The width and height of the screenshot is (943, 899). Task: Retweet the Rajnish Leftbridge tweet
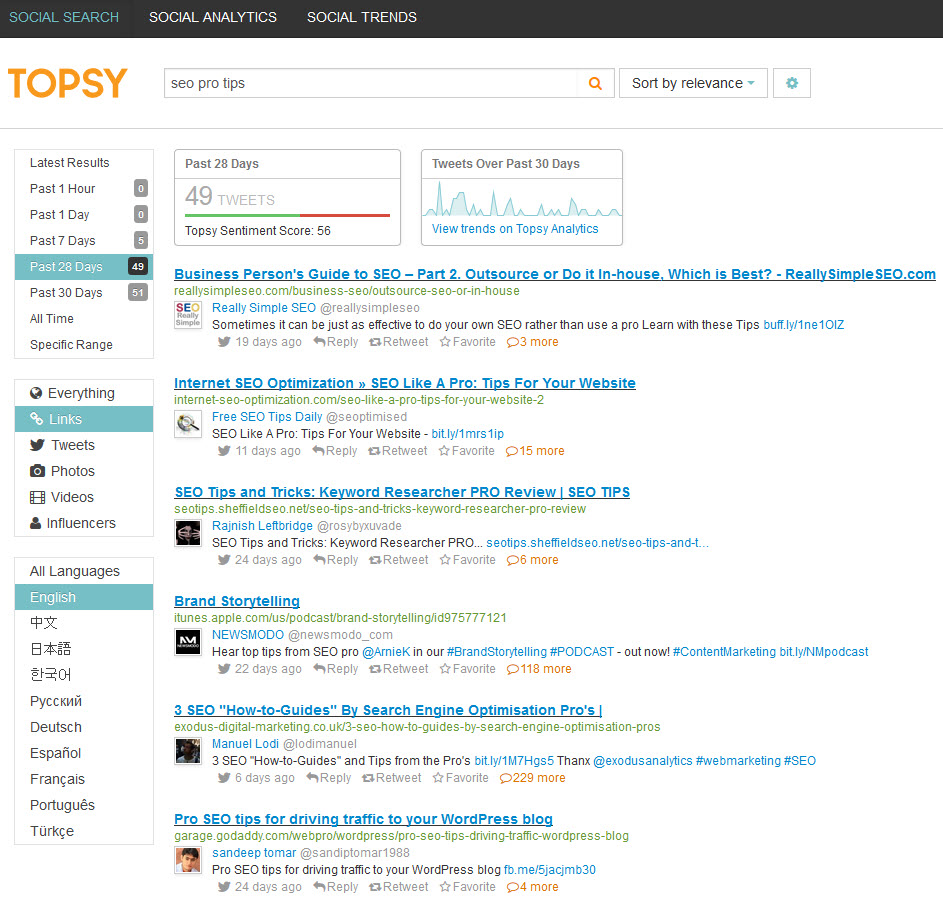pyautogui.click(x=399, y=560)
